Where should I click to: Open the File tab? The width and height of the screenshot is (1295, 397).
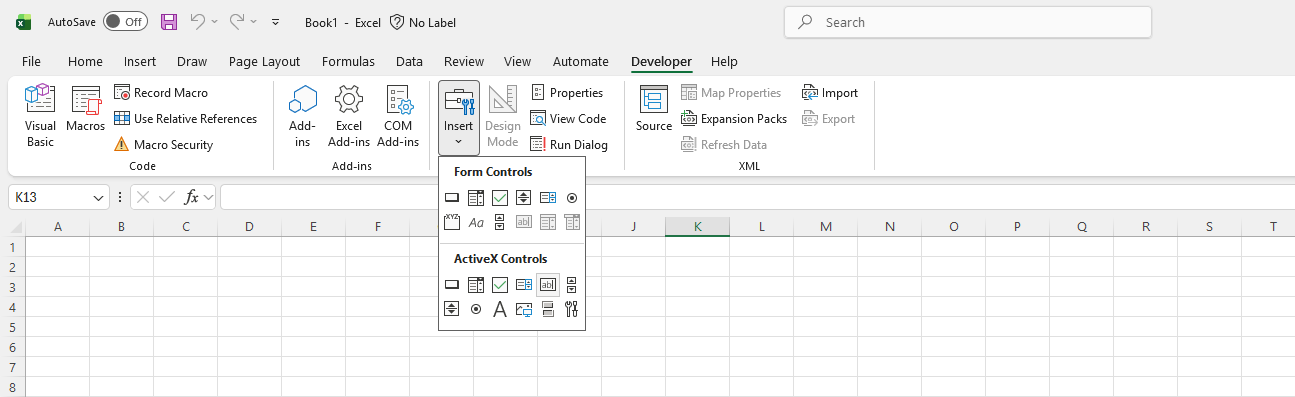point(31,61)
